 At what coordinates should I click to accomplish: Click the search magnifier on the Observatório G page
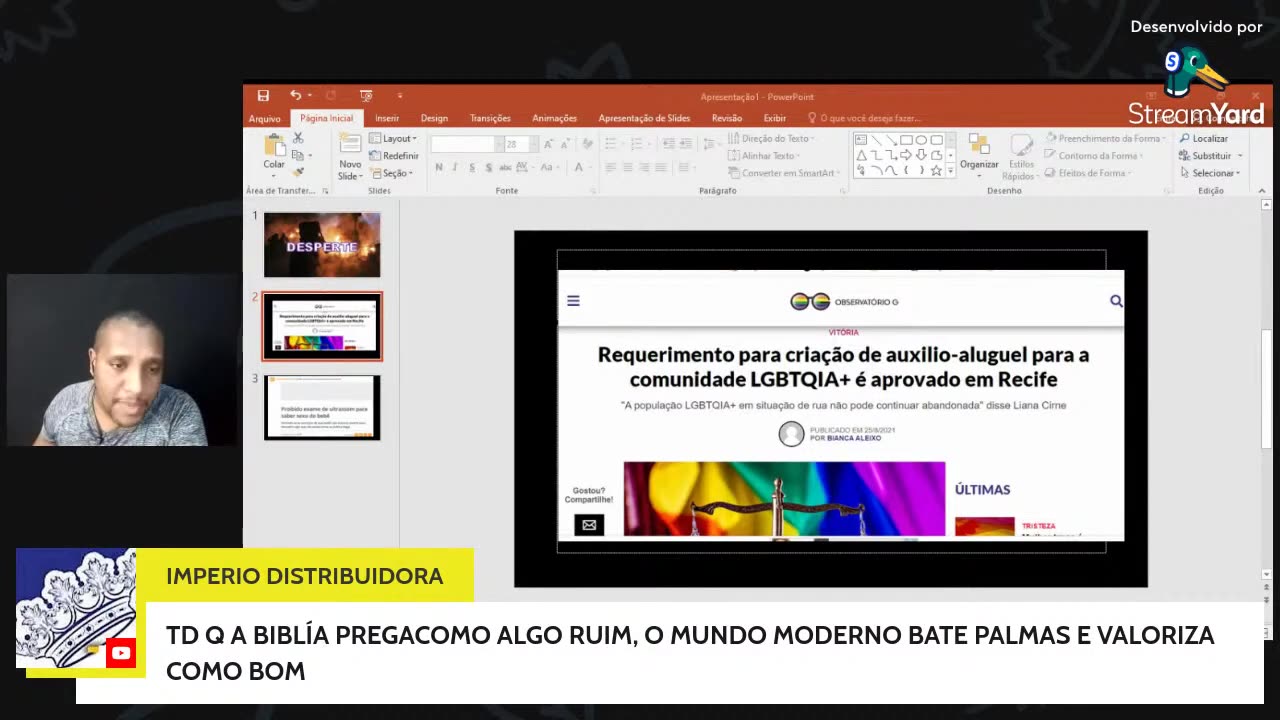coord(1116,300)
